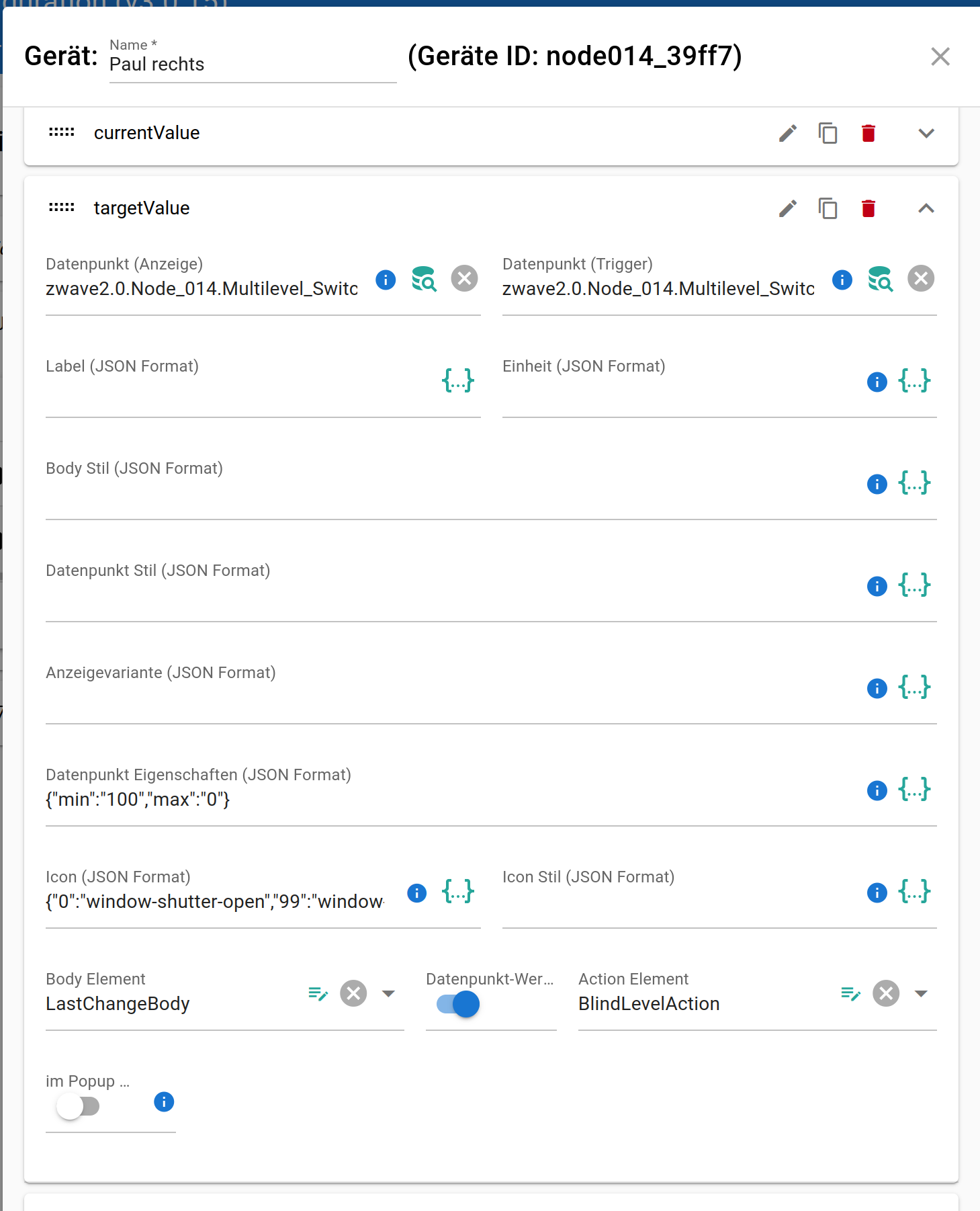The width and height of the screenshot is (980, 1211).
Task: Edit Body Element custom list
Action: 318,993
